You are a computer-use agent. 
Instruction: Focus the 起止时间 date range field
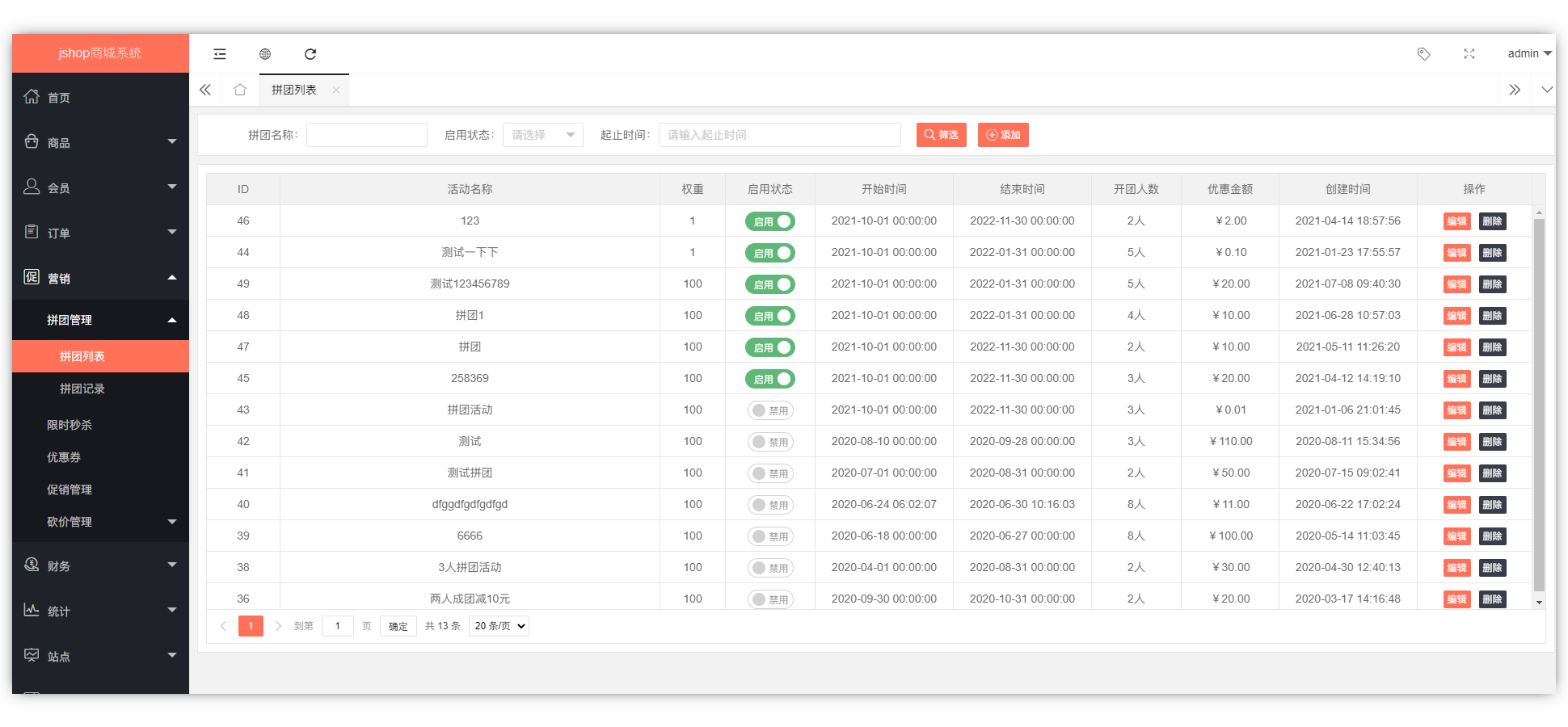coord(780,135)
